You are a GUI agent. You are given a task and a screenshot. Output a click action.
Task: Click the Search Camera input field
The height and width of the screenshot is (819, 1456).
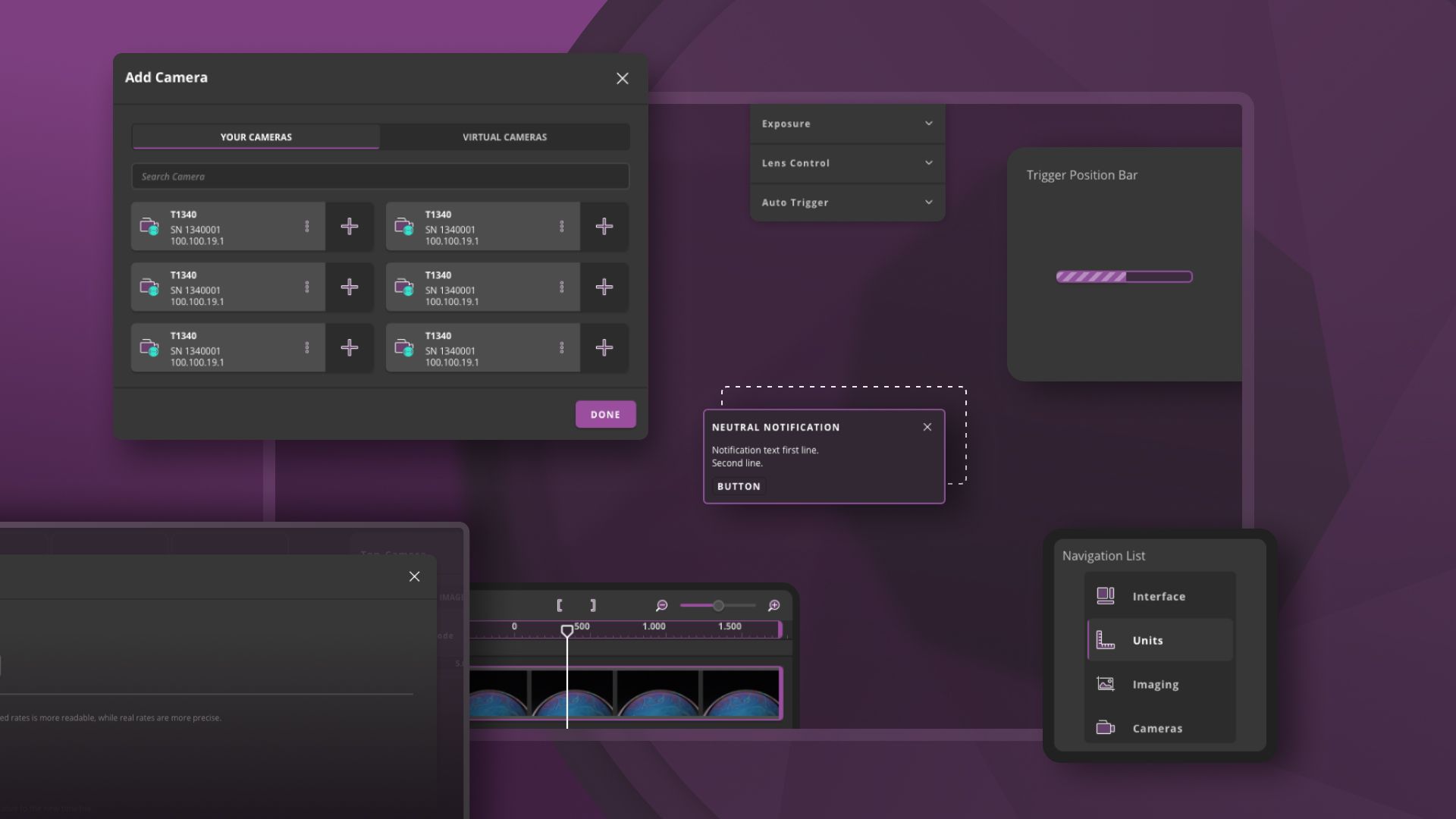point(379,177)
